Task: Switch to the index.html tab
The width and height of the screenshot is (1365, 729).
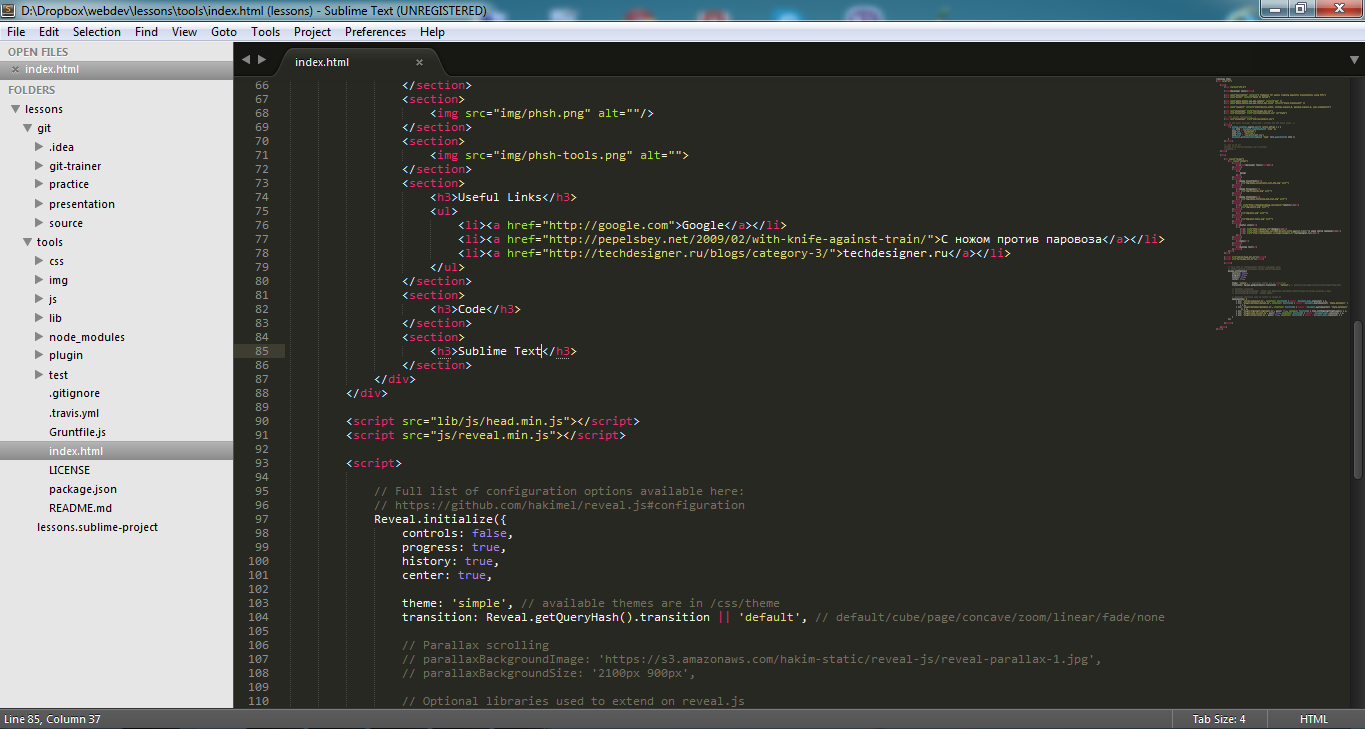Action: coord(321,61)
